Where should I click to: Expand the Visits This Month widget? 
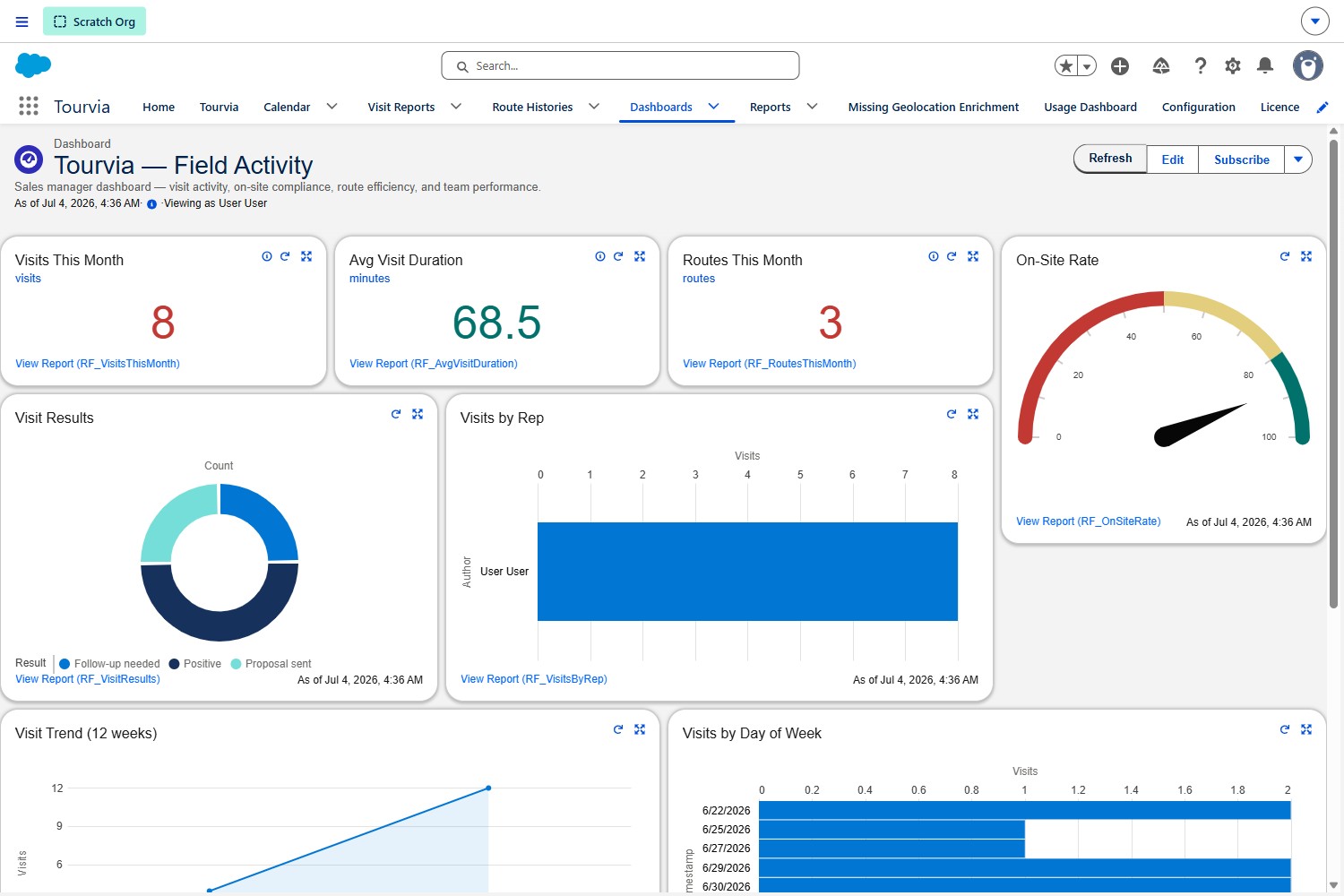pos(306,256)
